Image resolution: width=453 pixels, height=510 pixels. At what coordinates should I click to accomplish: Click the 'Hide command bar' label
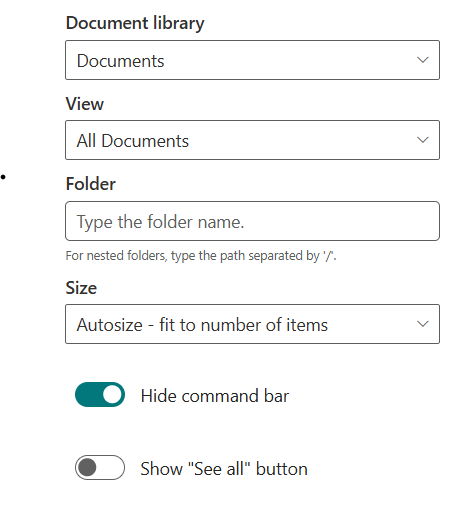click(x=215, y=396)
